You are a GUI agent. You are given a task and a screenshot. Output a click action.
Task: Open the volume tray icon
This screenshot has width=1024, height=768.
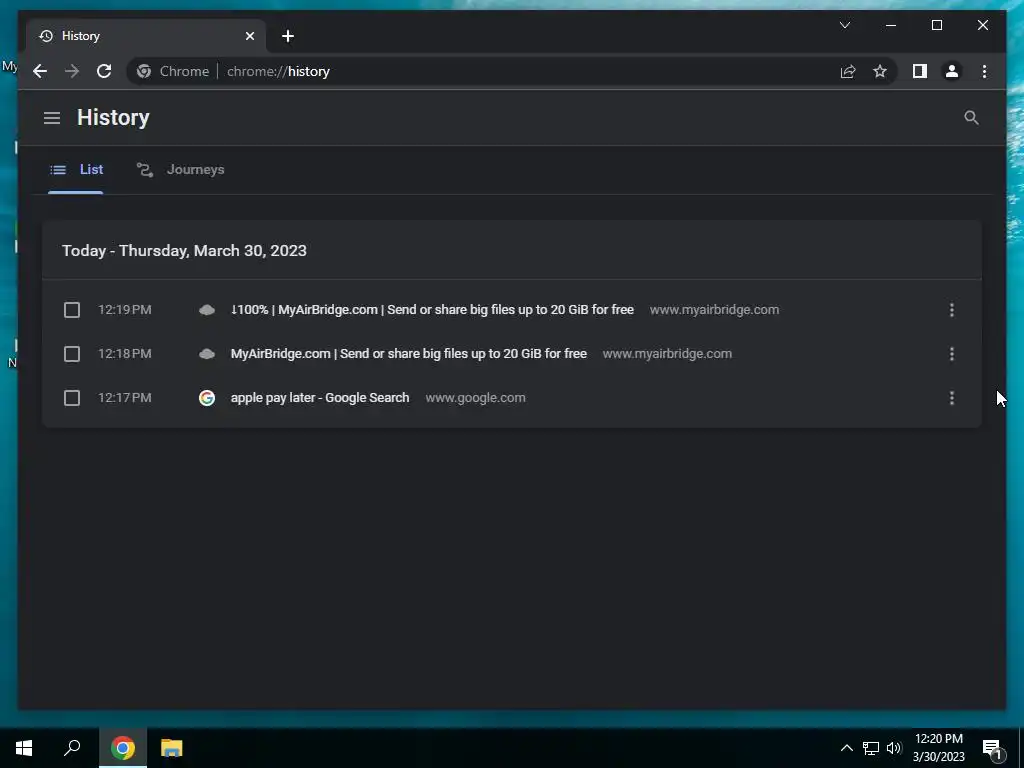[x=894, y=748]
